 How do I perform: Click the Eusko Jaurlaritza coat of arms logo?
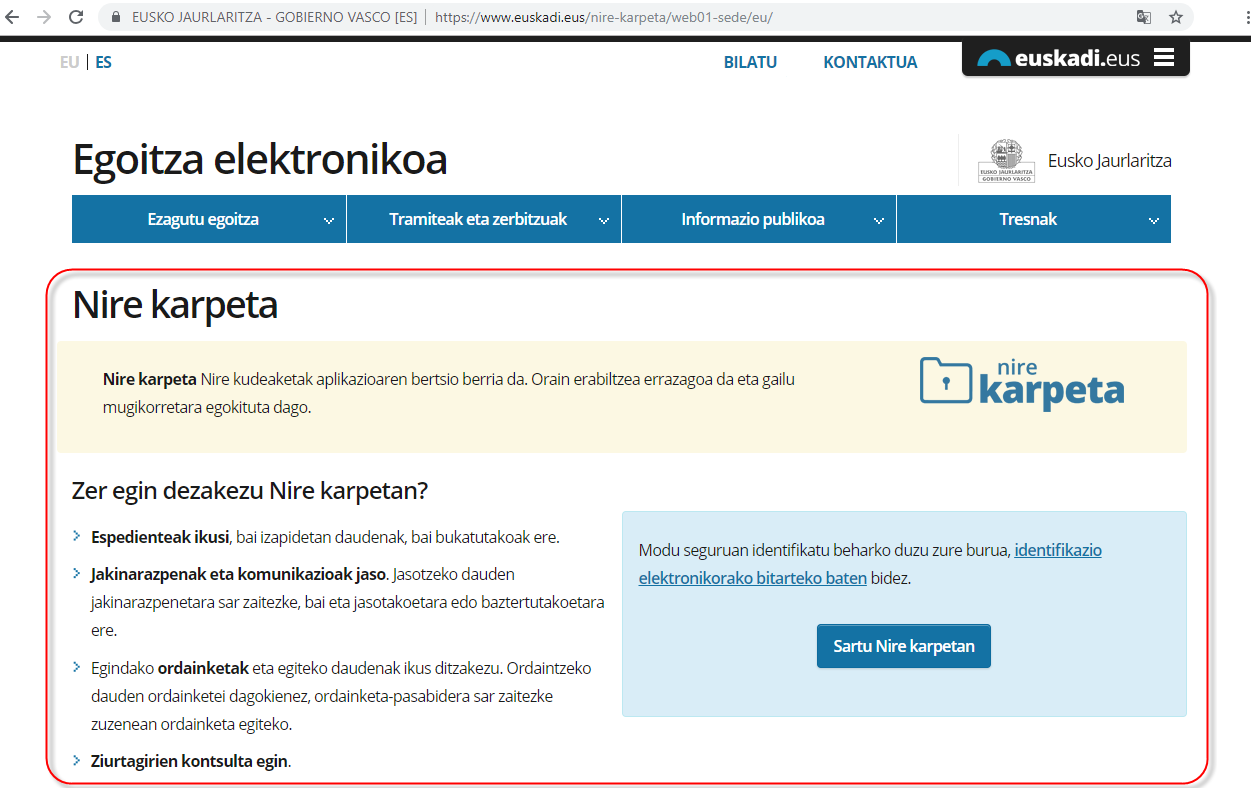coord(1006,161)
